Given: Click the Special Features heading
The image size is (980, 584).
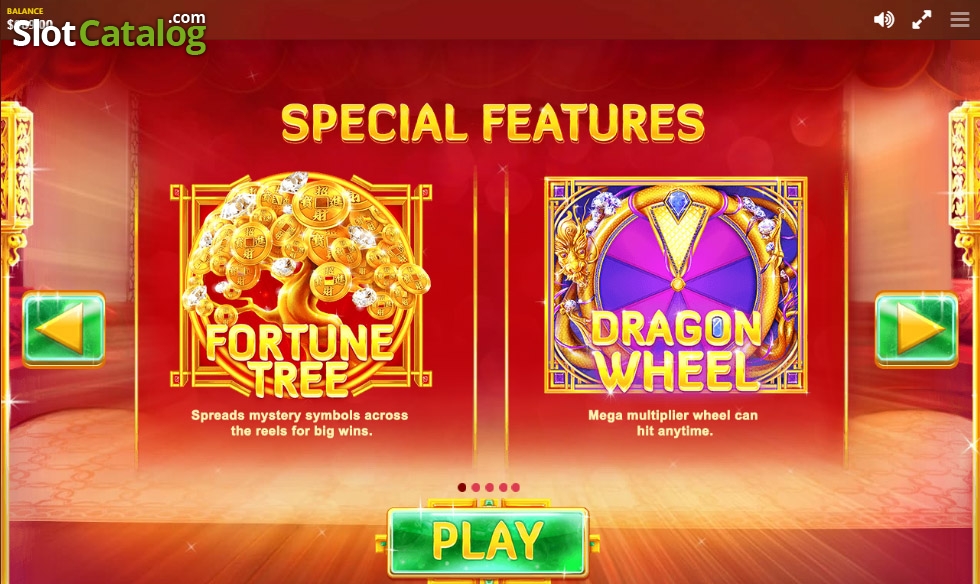Looking at the screenshot, I should (492, 123).
